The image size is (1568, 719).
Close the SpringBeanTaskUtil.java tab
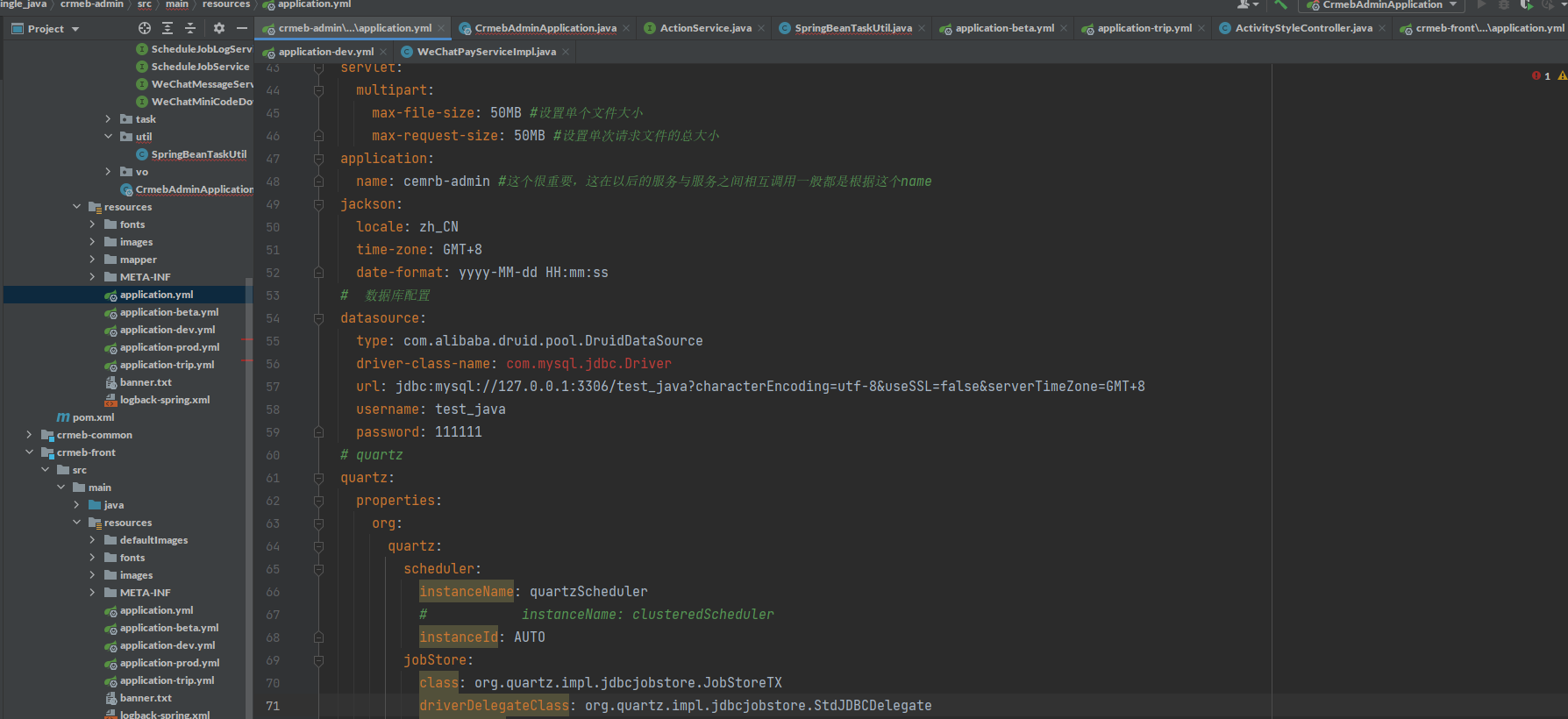[x=922, y=28]
